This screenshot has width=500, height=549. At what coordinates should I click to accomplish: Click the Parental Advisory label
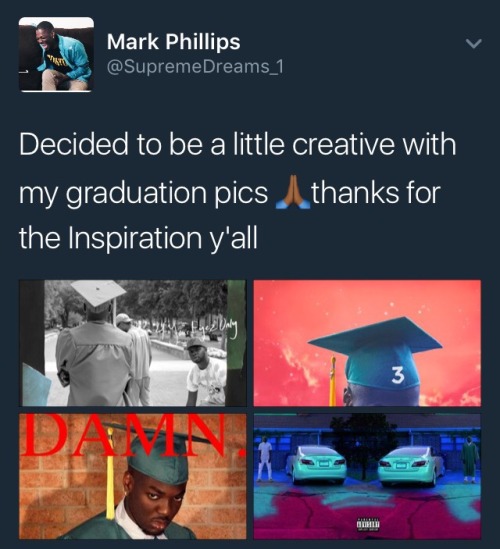(x=368, y=524)
